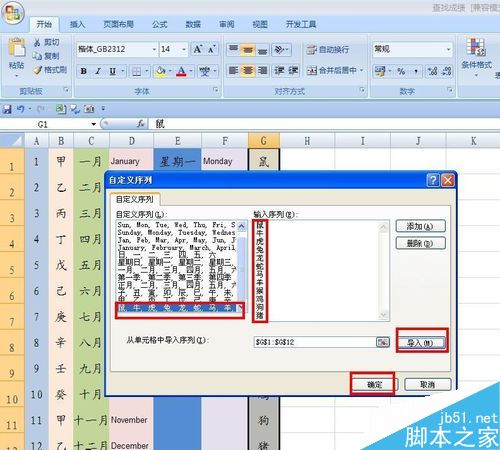Click Decrease Indent icon
Image resolution: width=500 pixels, height=450 pixels.
[279, 71]
